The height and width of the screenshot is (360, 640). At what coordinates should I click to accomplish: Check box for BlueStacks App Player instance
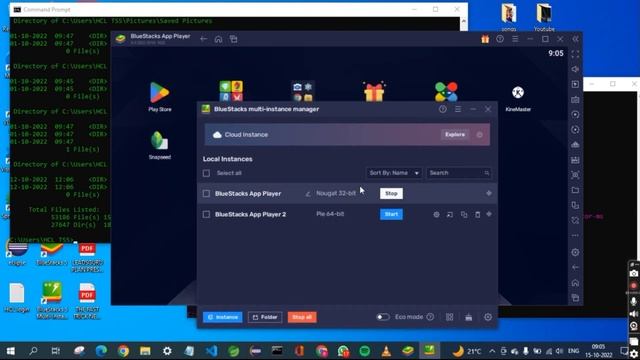pyautogui.click(x=207, y=193)
